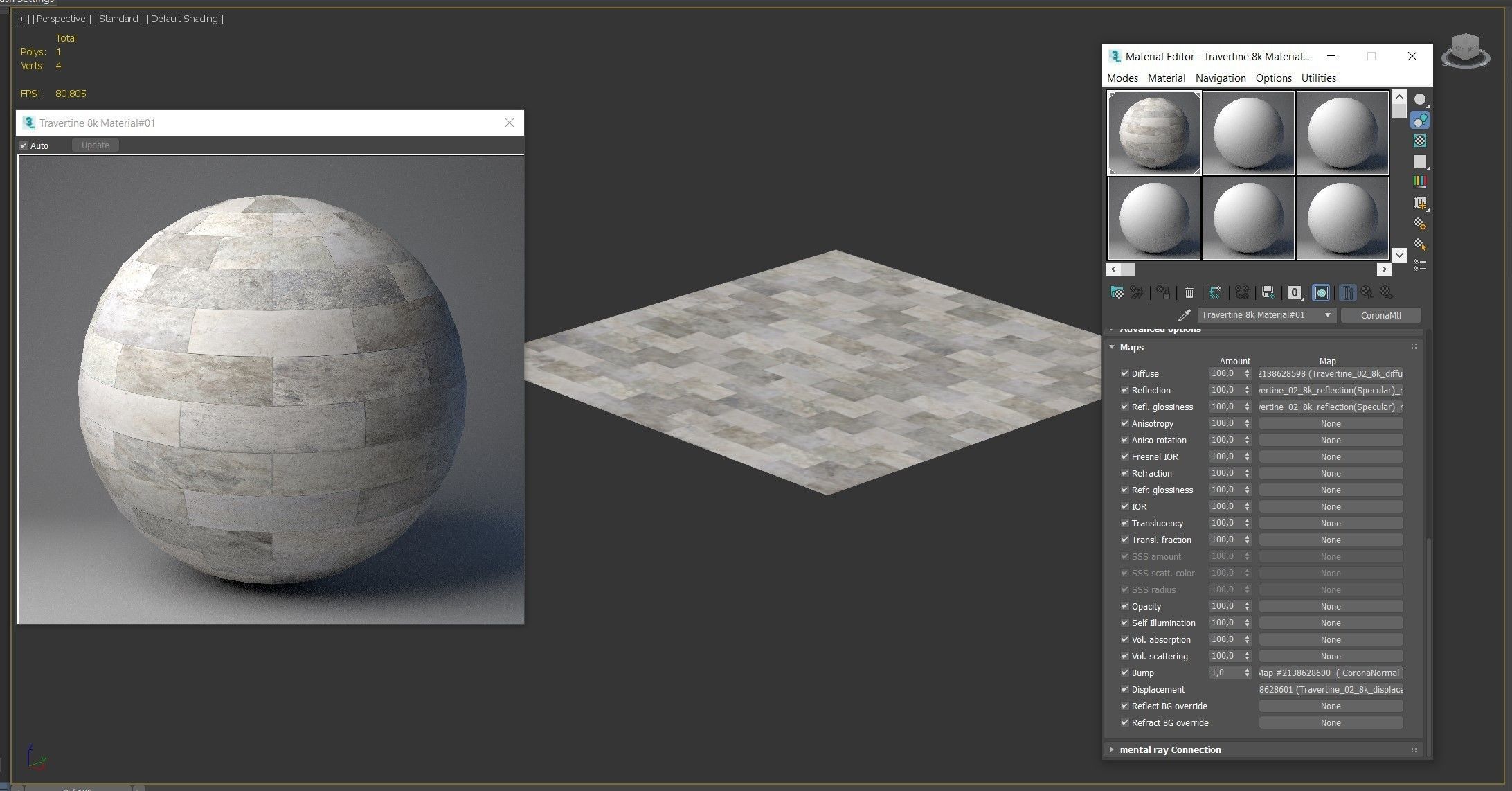Screen dimensions: 1512x791
Task: Click the Diffuse amount value field
Action: [1226, 373]
